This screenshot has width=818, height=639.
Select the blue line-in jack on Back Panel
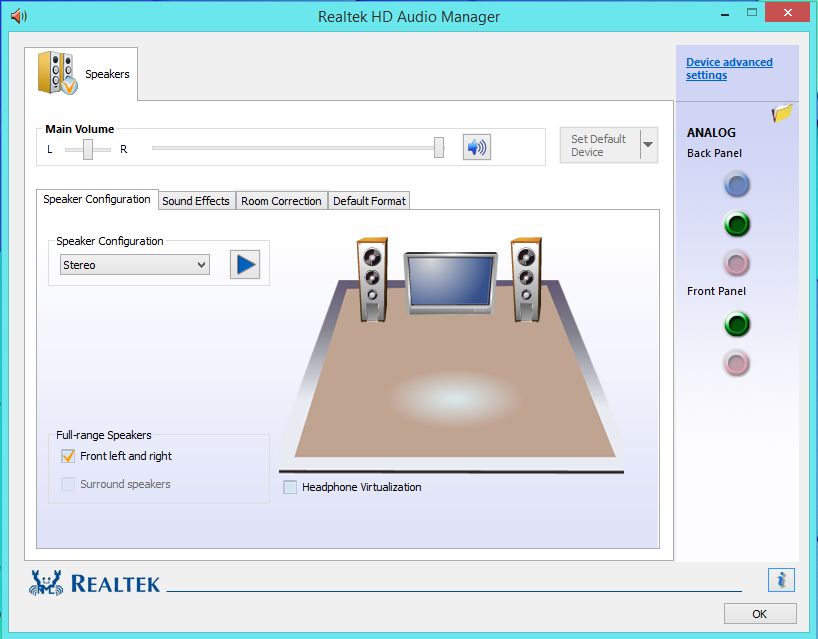[x=736, y=184]
